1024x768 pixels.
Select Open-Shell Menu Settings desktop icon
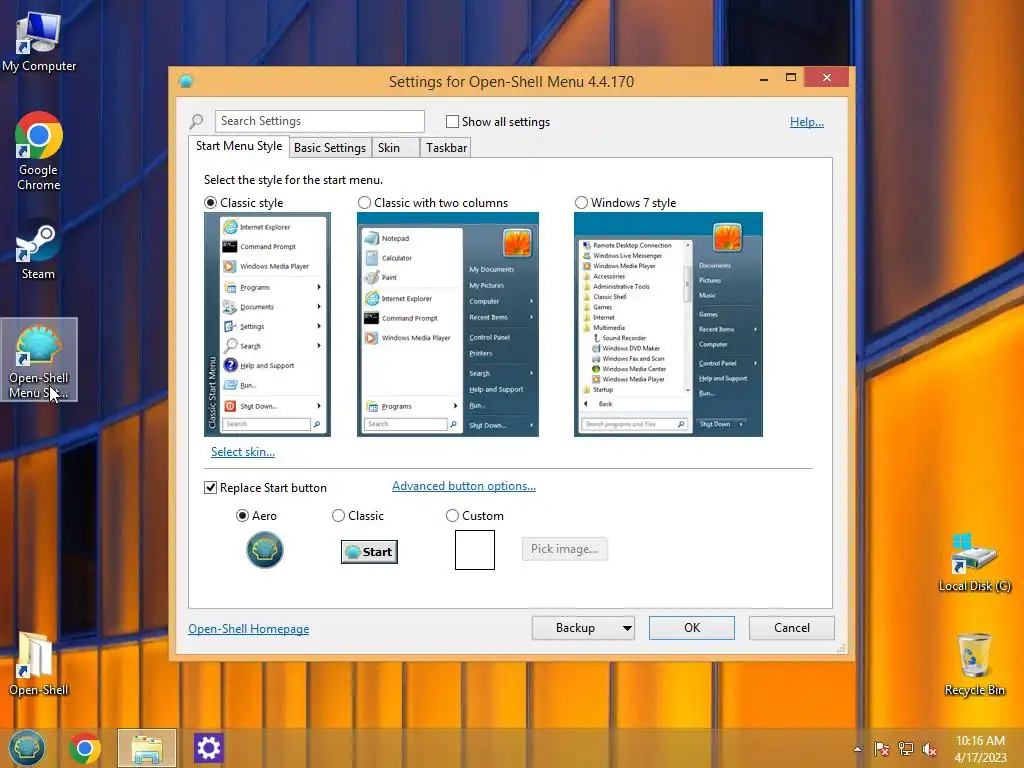click(x=39, y=360)
